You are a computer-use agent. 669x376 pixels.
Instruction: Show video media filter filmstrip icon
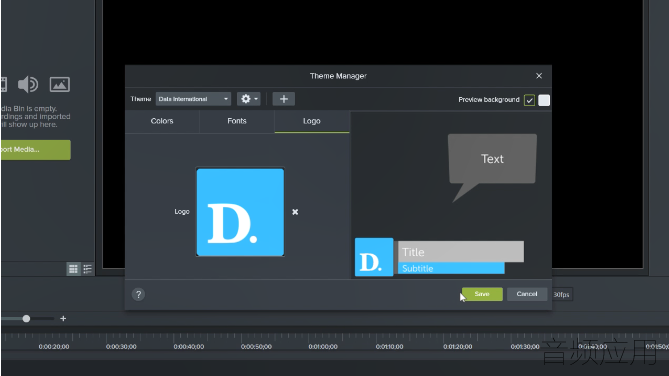[x=4, y=85]
